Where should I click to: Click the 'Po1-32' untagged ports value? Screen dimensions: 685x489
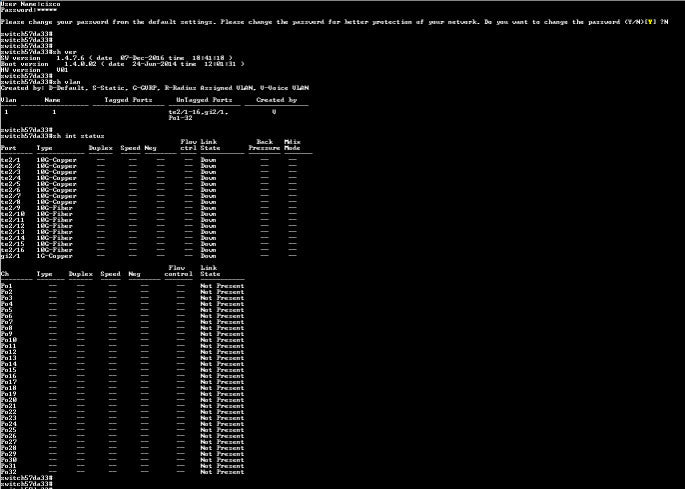click(x=180, y=118)
